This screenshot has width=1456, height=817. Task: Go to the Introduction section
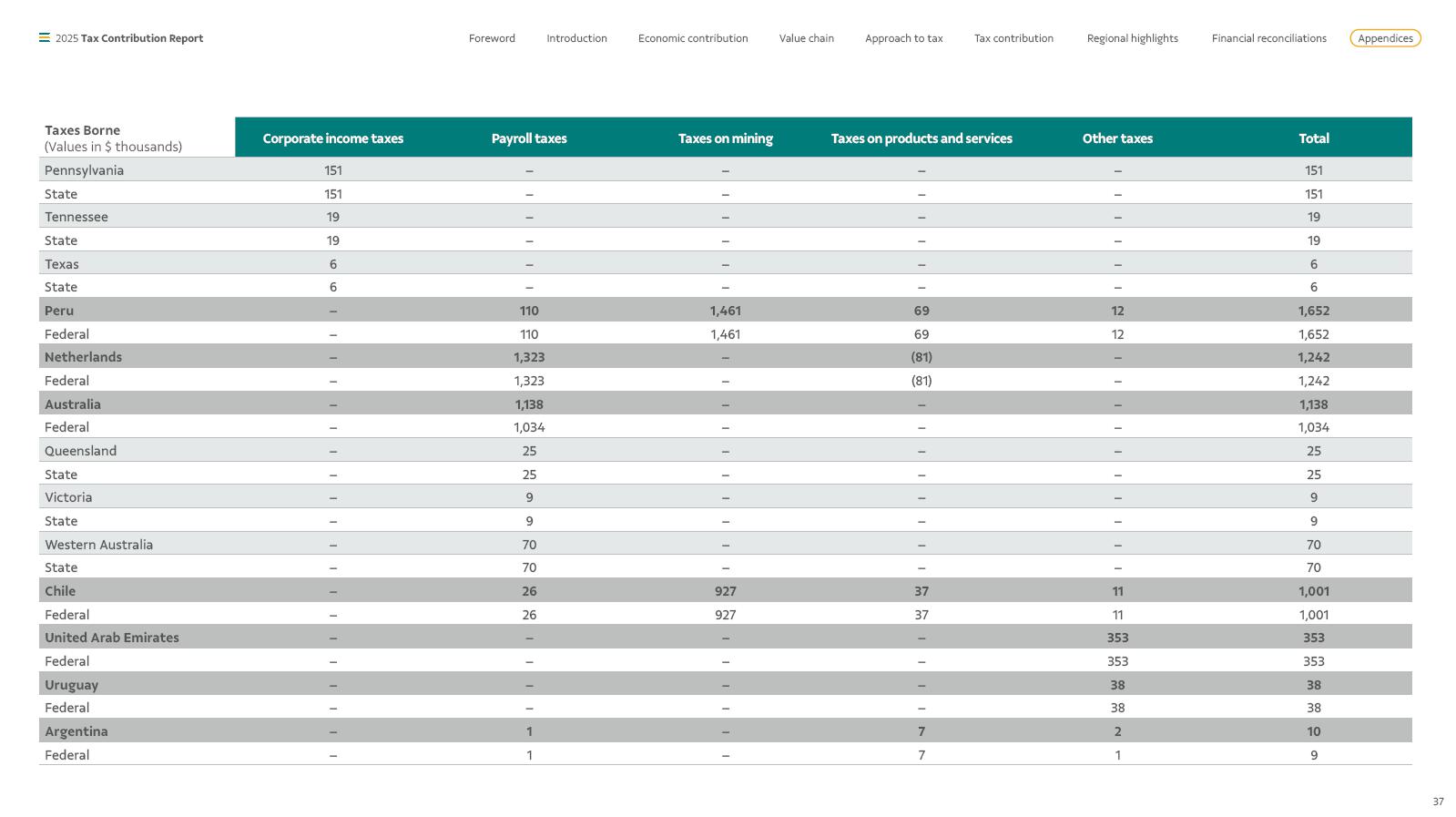coord(576,38)
